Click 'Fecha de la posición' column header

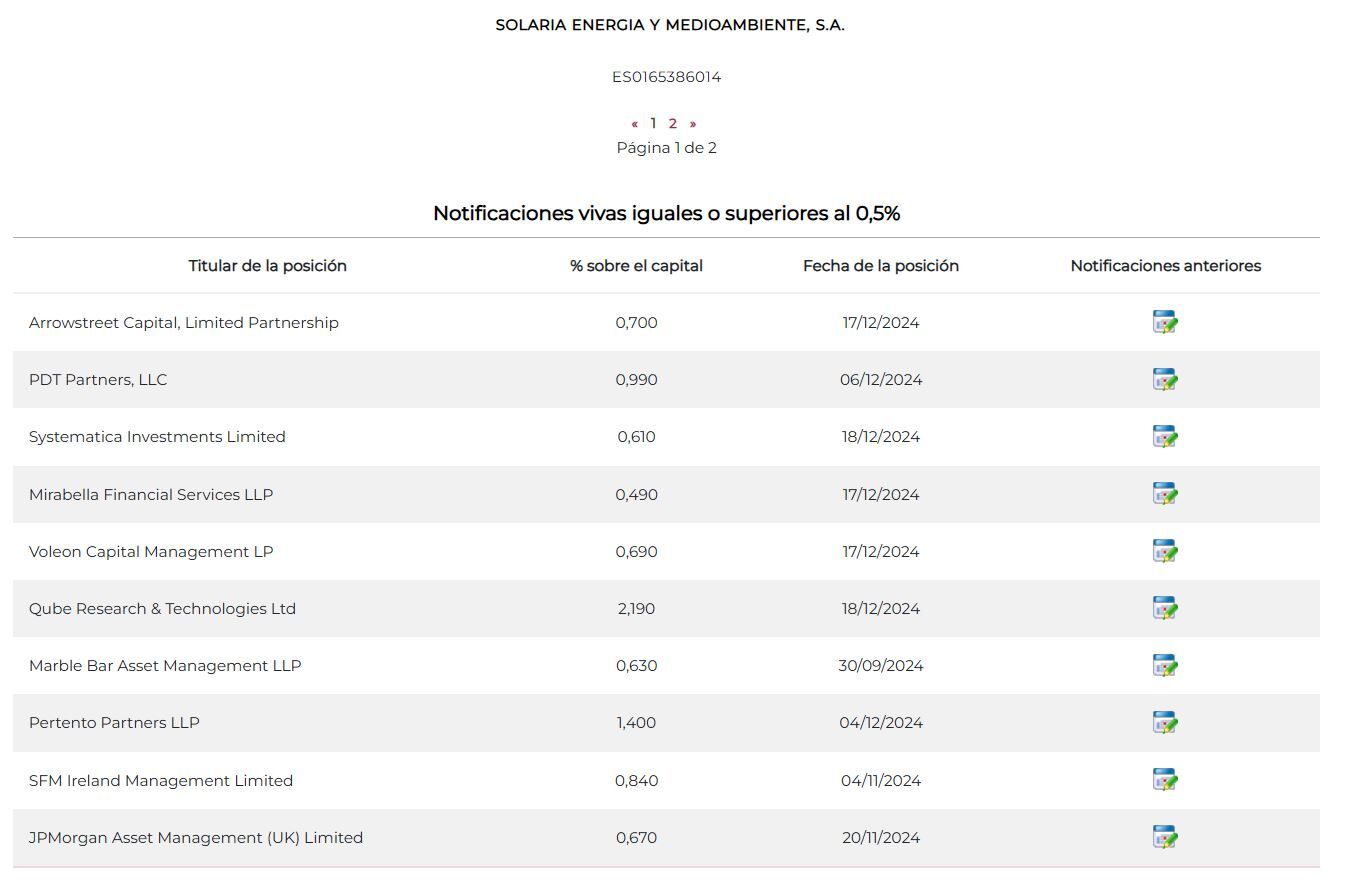click(x=880, y=266)
